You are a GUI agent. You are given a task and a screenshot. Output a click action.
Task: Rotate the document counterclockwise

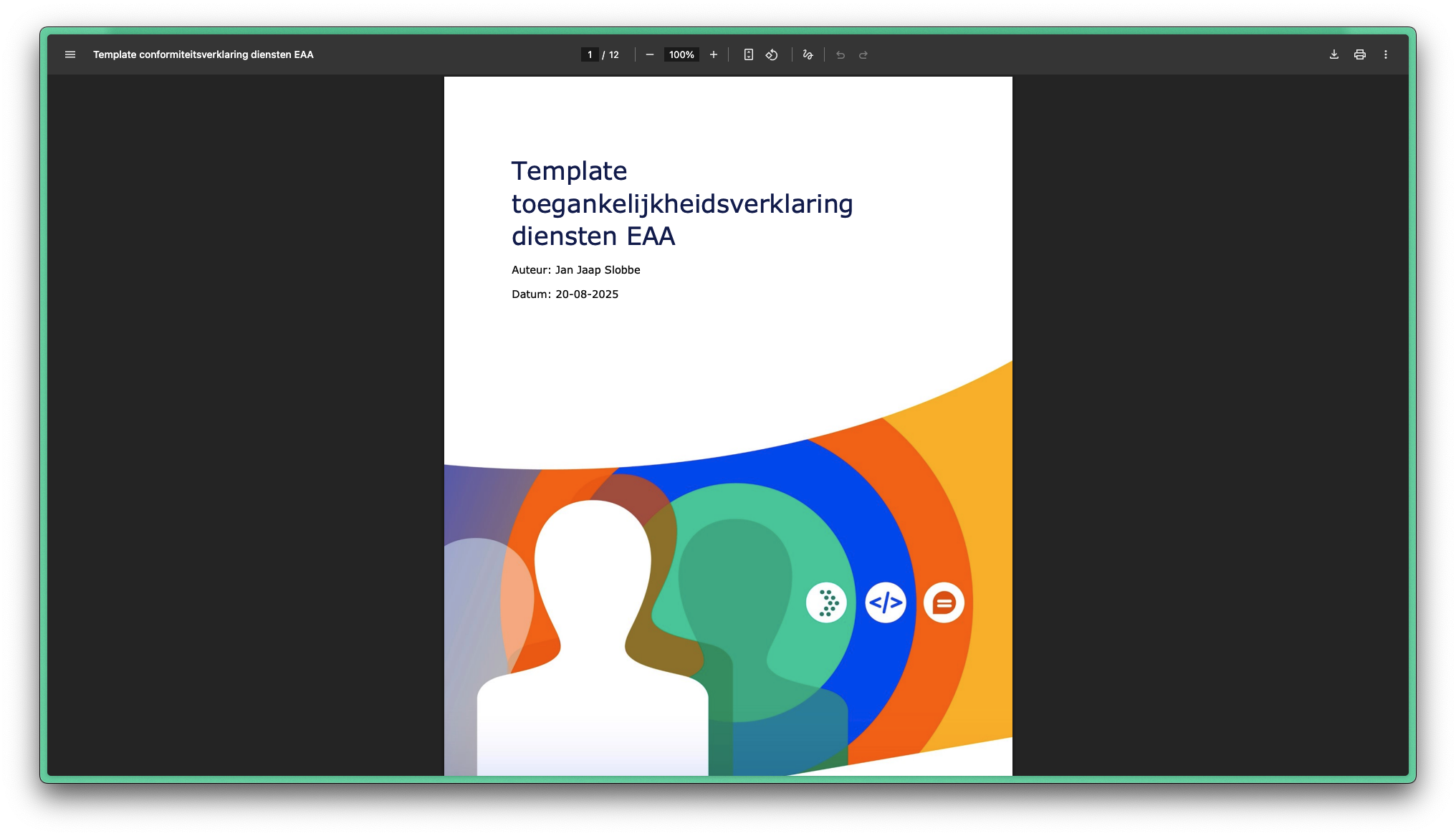(772, 54)
